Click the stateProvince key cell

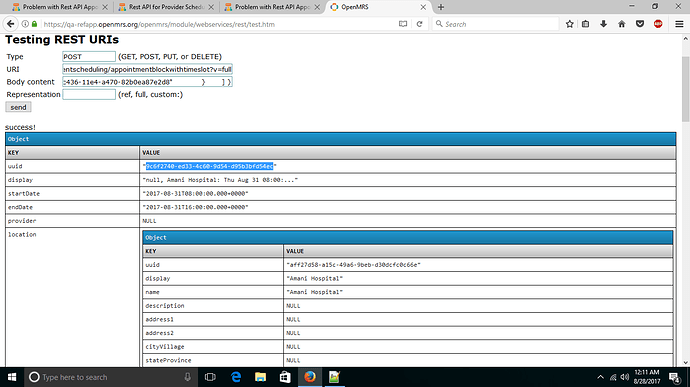tap(213, 360)
